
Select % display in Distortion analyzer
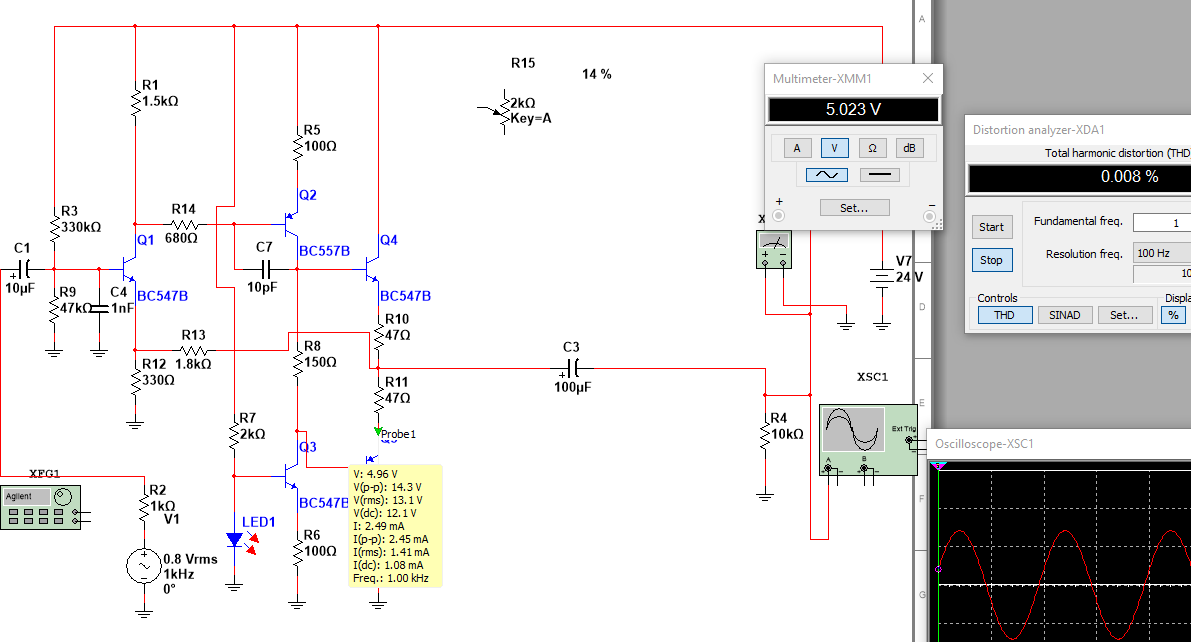click(x=1174, y=315)
